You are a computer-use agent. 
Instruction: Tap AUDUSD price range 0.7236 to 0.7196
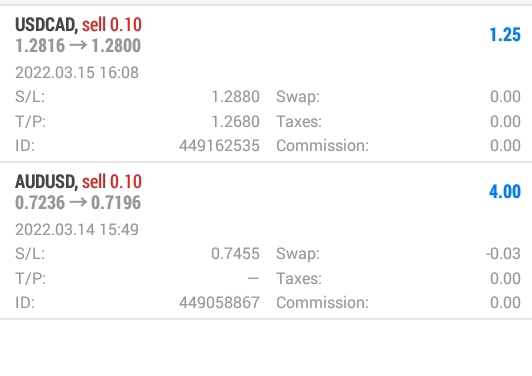click(78, 202)
